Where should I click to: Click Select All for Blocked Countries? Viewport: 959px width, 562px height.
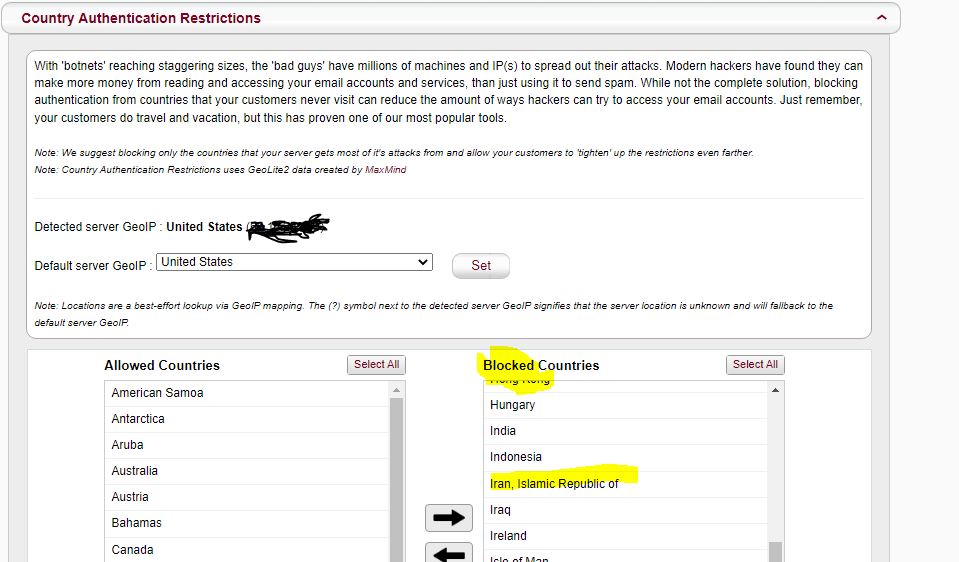click(755, 365)
